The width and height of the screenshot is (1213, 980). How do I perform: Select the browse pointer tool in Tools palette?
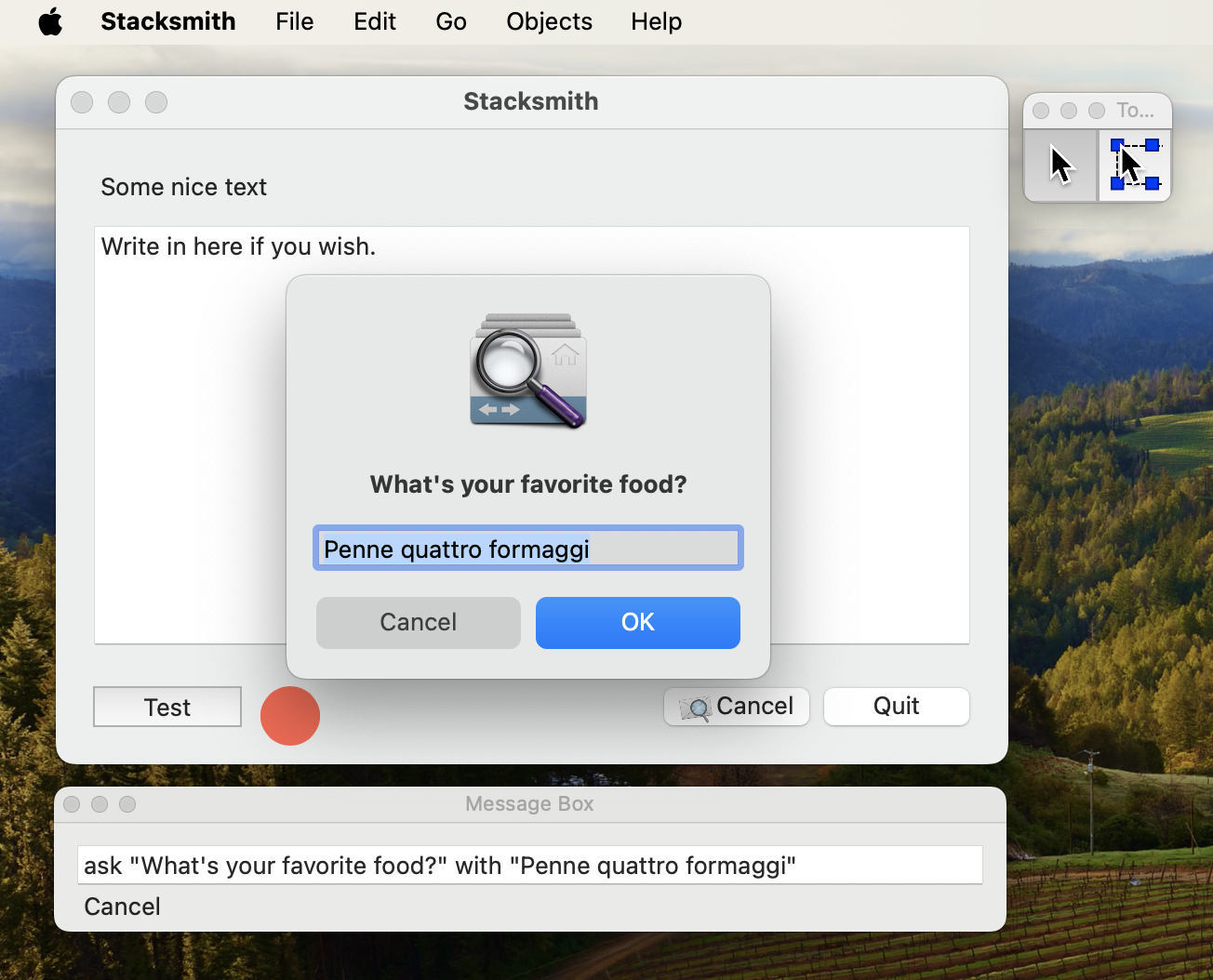click(x=1060, y=166)
